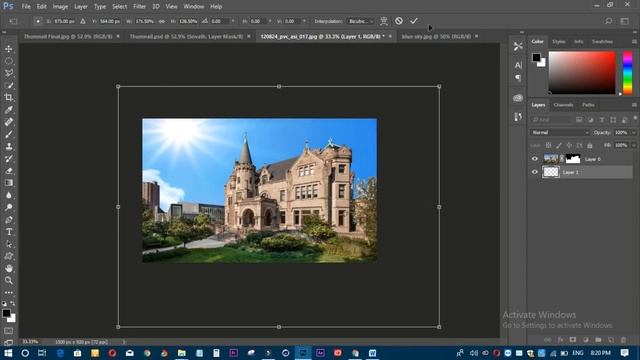Toggle the aspect ratio link between W and H
The image size is (640, 360).
tap(162, 21)
